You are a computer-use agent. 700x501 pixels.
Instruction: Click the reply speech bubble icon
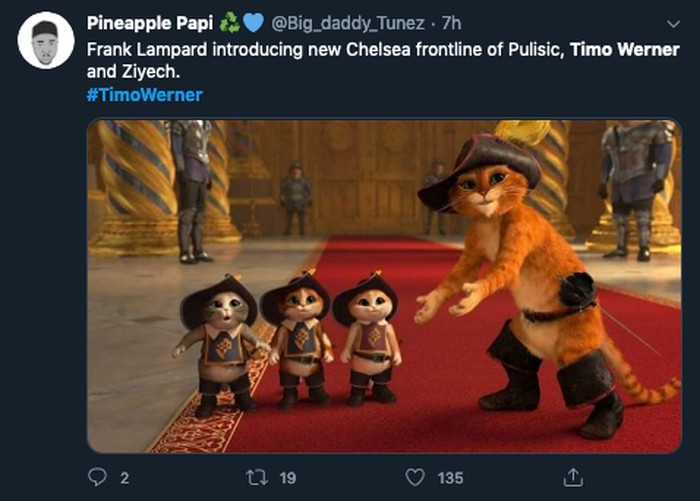tap(97, 478)
